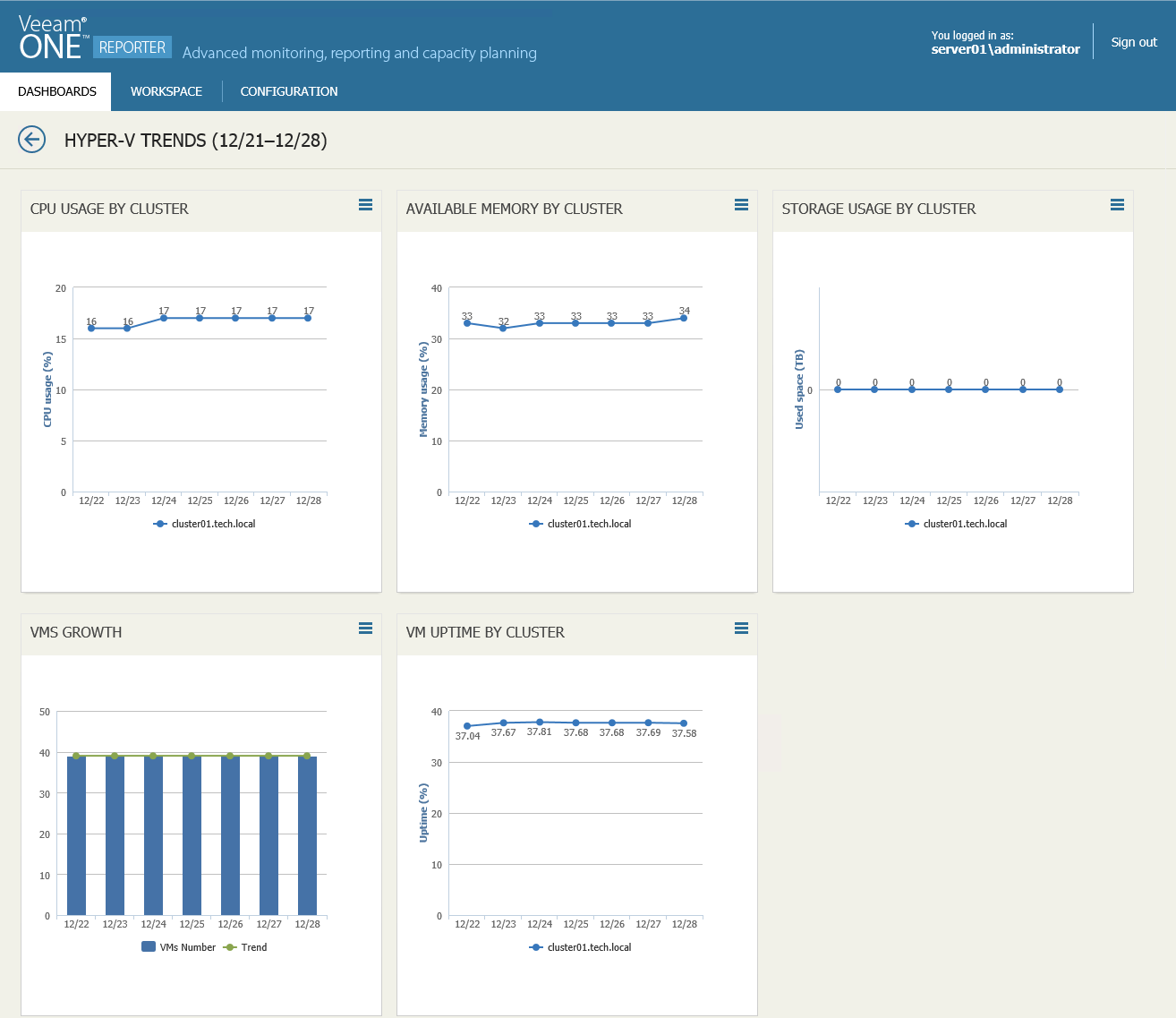1176x1018 pixels.
Task: Open the Workspace tab
Action: [x=166, y=91]
